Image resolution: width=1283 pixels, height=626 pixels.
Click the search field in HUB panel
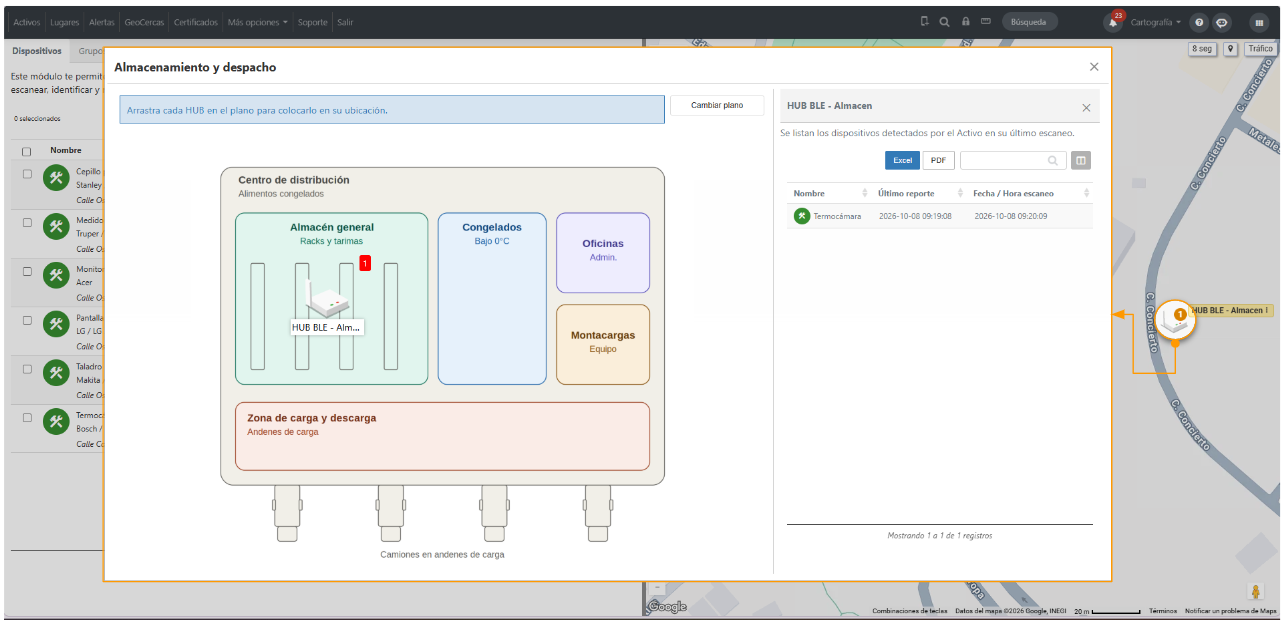tap(1012, 160)
